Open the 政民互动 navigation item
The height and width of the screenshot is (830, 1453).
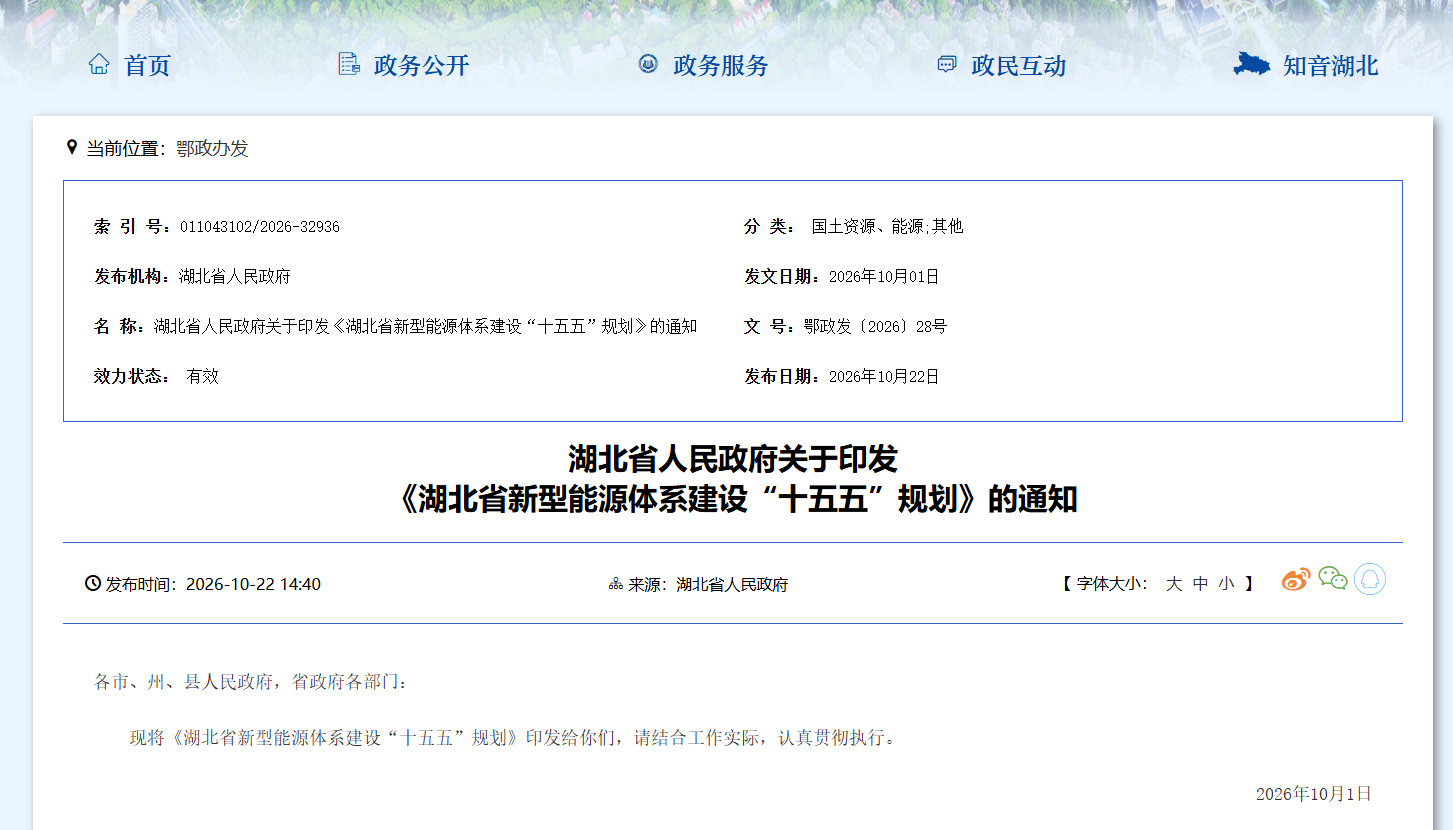click(x=1019, y=66)
